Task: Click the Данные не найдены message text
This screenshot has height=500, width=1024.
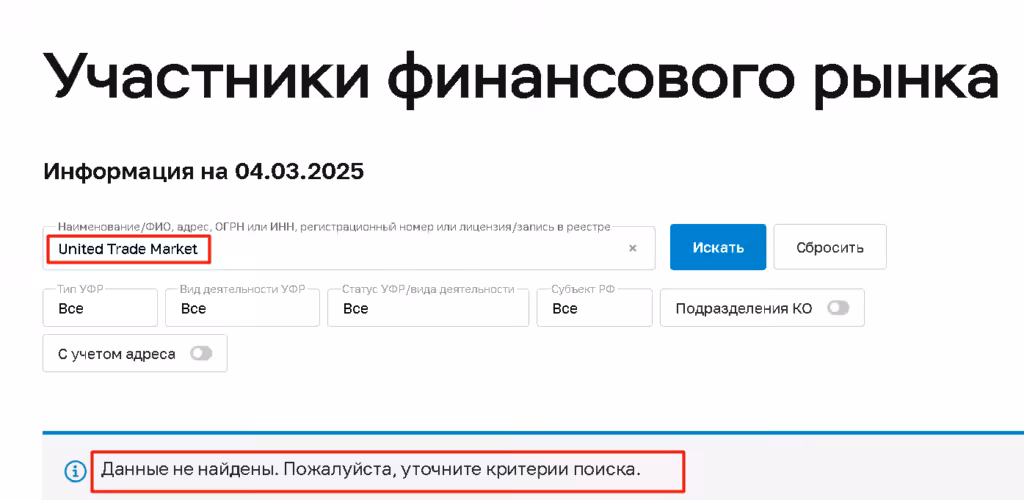Action: tap(371, 469)
